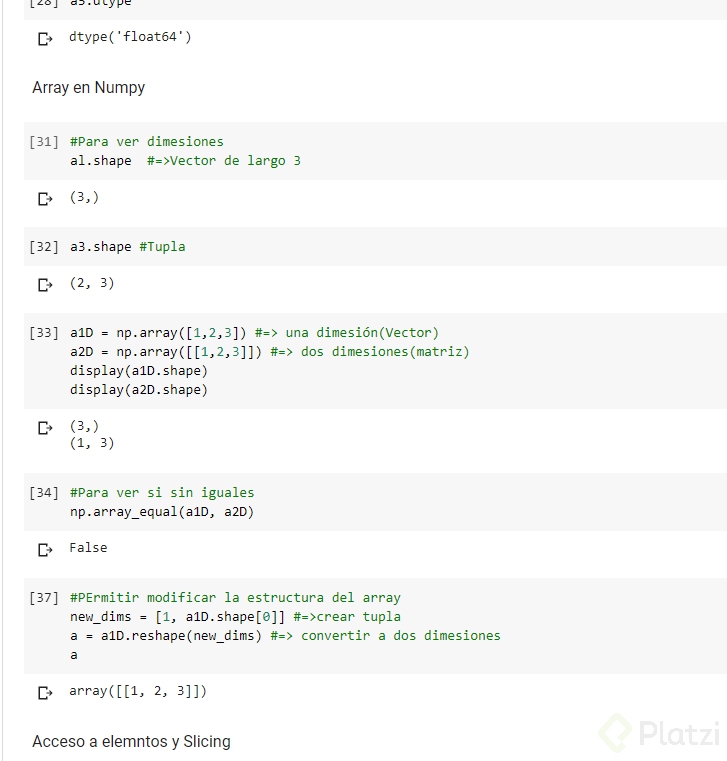Click the [34] run indicator for array_equal cell
This screenshot has width=727, height=761.
pyautogui.click(x=44, y=493)
